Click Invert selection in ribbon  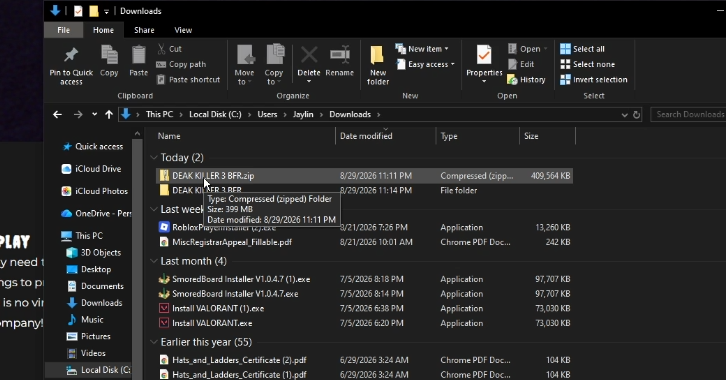coord(594,80)
